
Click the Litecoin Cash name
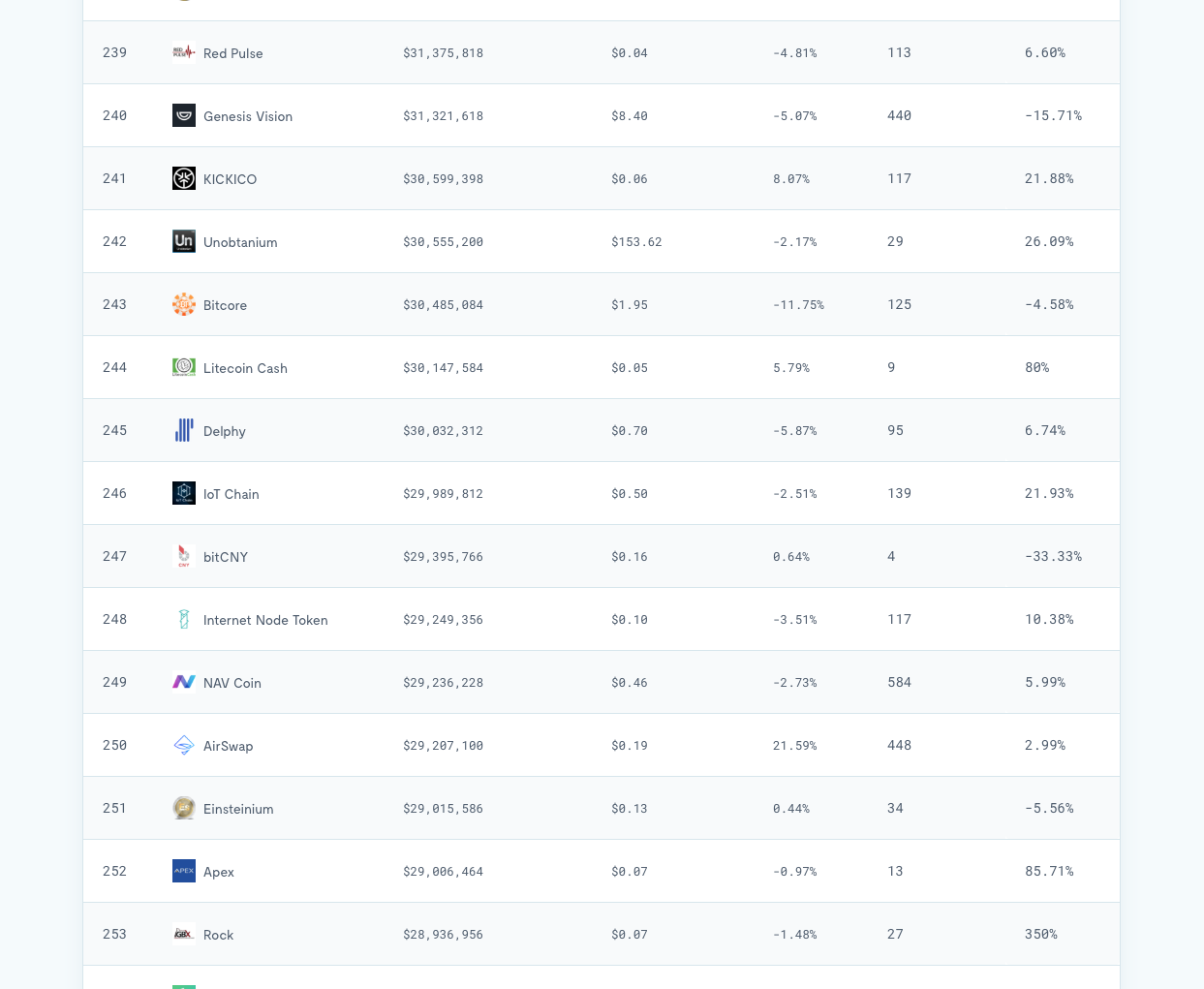tap(245, 367)
